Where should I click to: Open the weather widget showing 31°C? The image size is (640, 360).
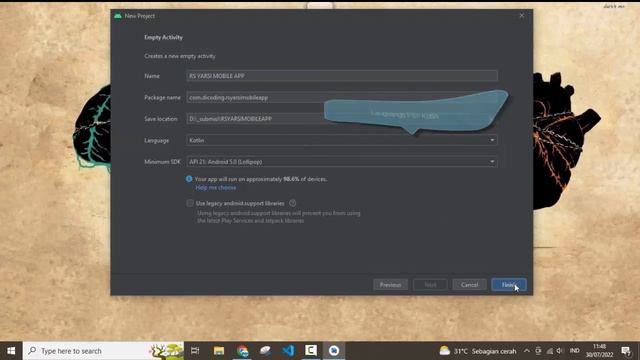pos(478,351)
